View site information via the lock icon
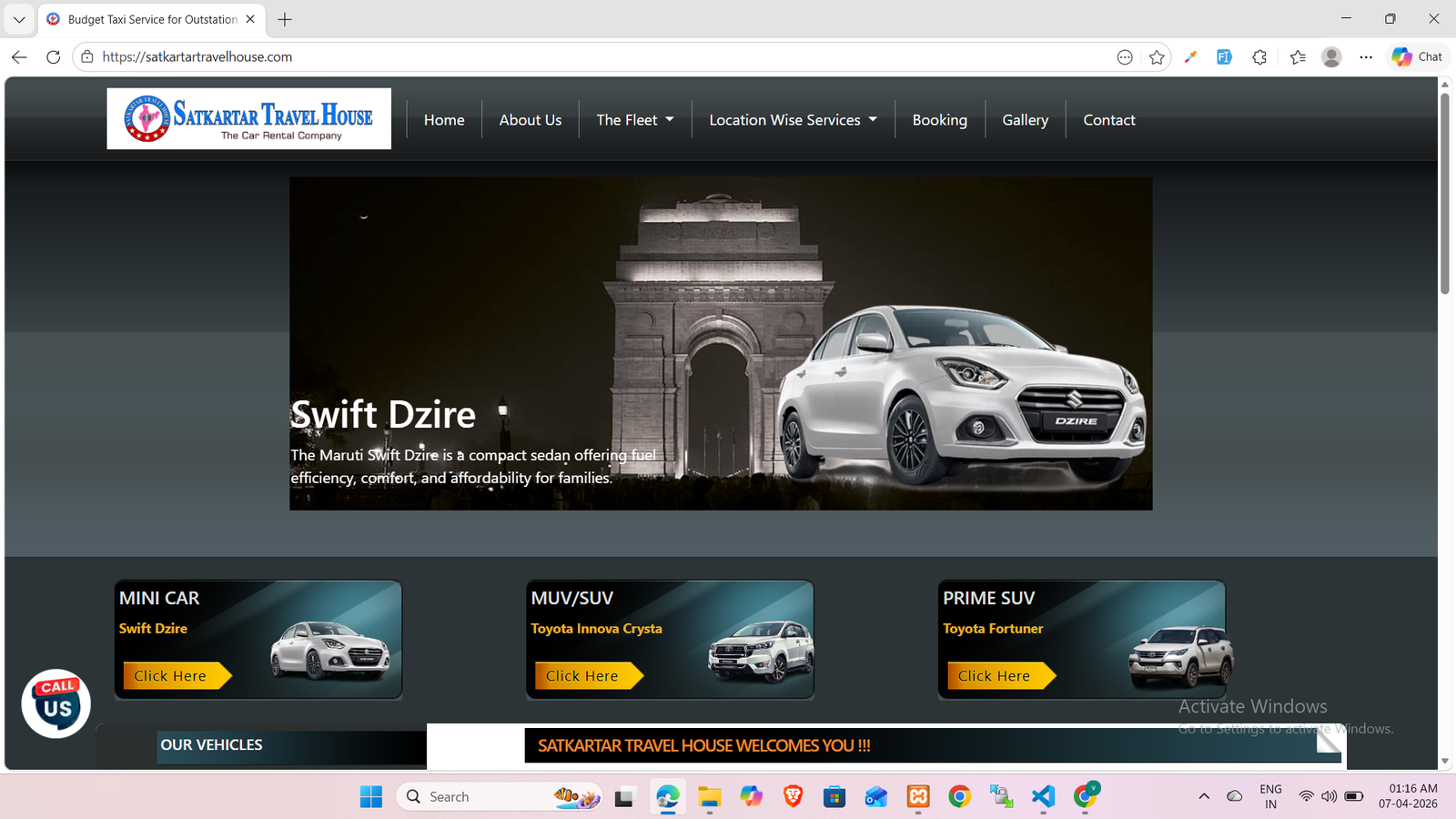 (87, 56)
